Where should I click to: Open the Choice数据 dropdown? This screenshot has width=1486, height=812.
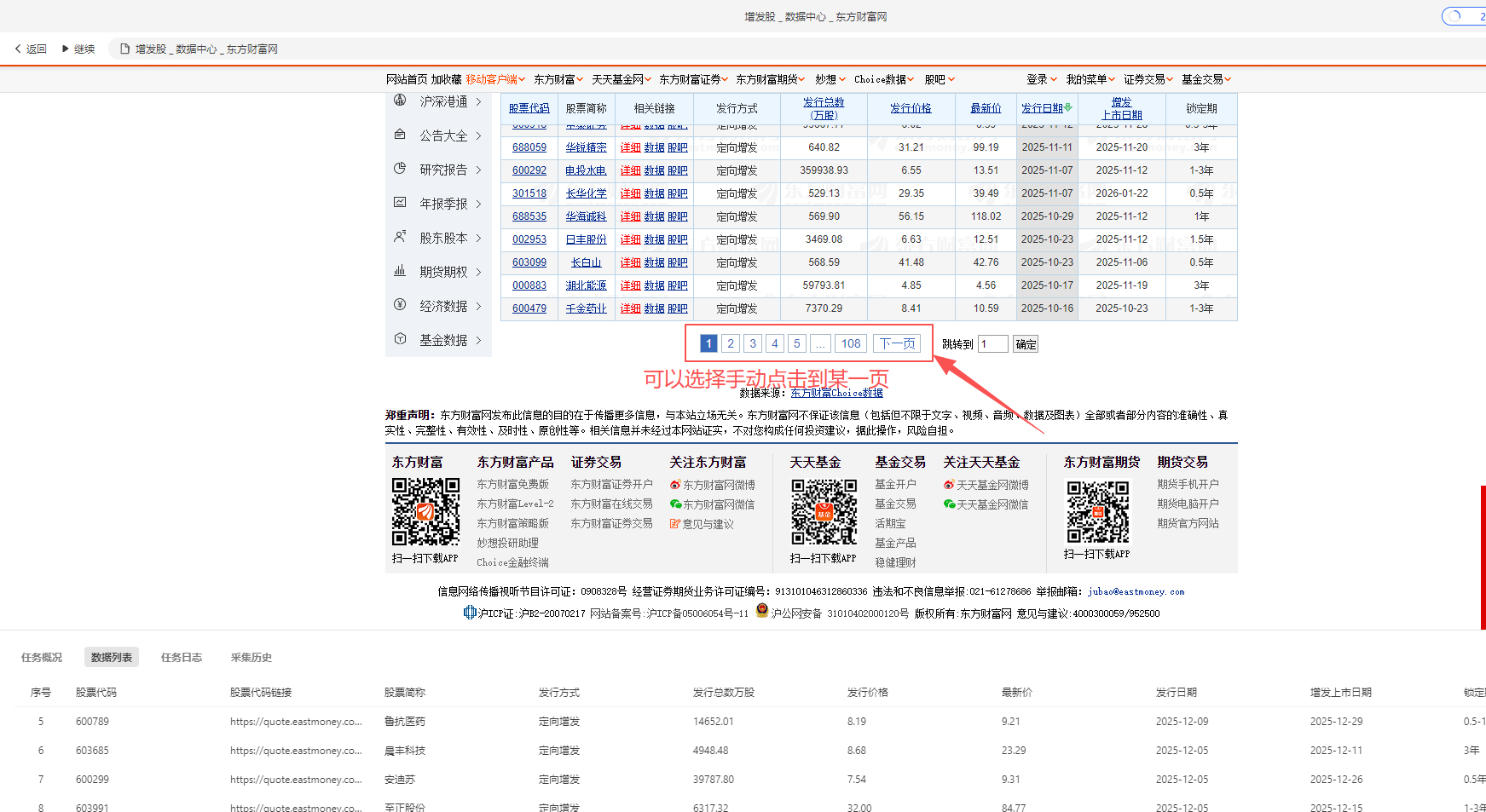[884, 79]
